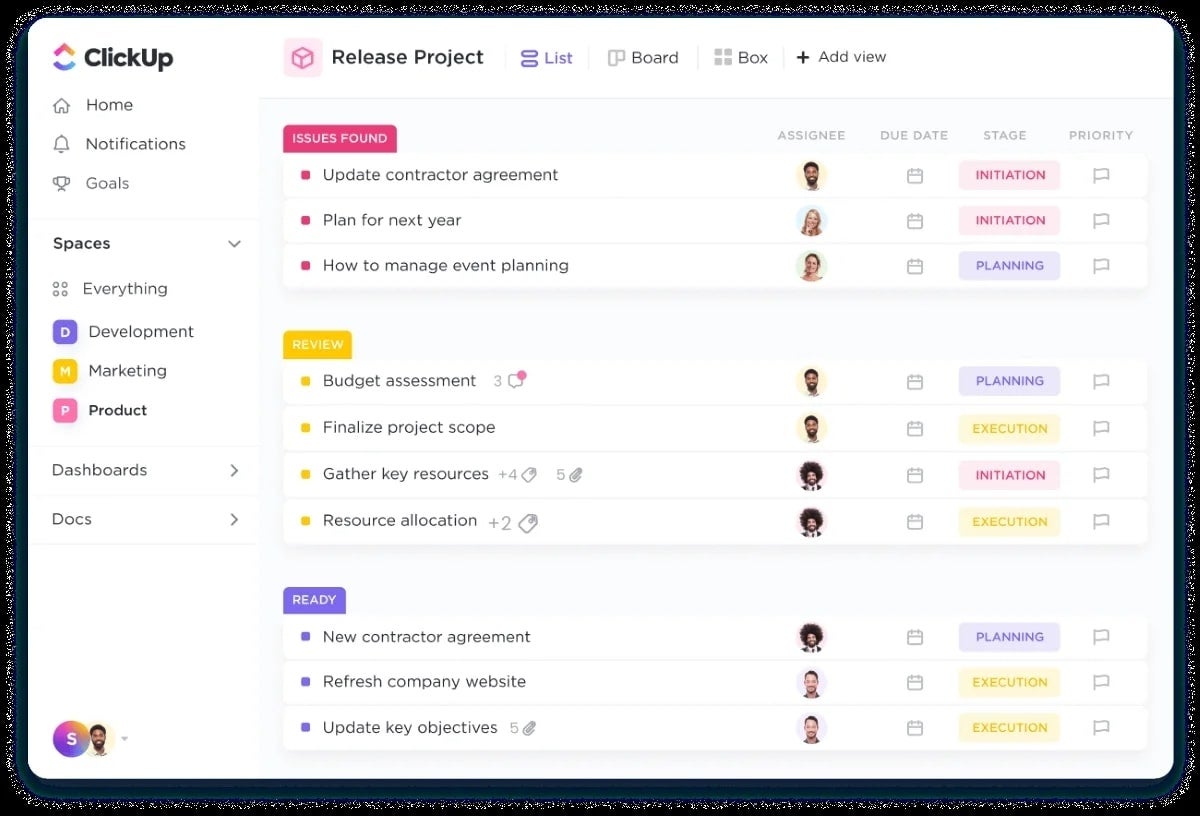Open task Refresh company website
The image size is (1200, 816).
(424, 682)
